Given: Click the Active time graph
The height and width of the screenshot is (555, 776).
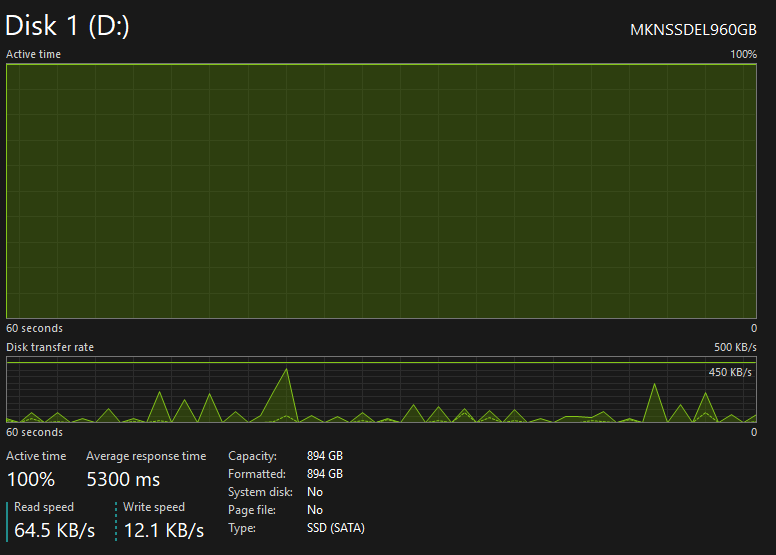Looking at the screenshot, I should (x=381, y=191).
